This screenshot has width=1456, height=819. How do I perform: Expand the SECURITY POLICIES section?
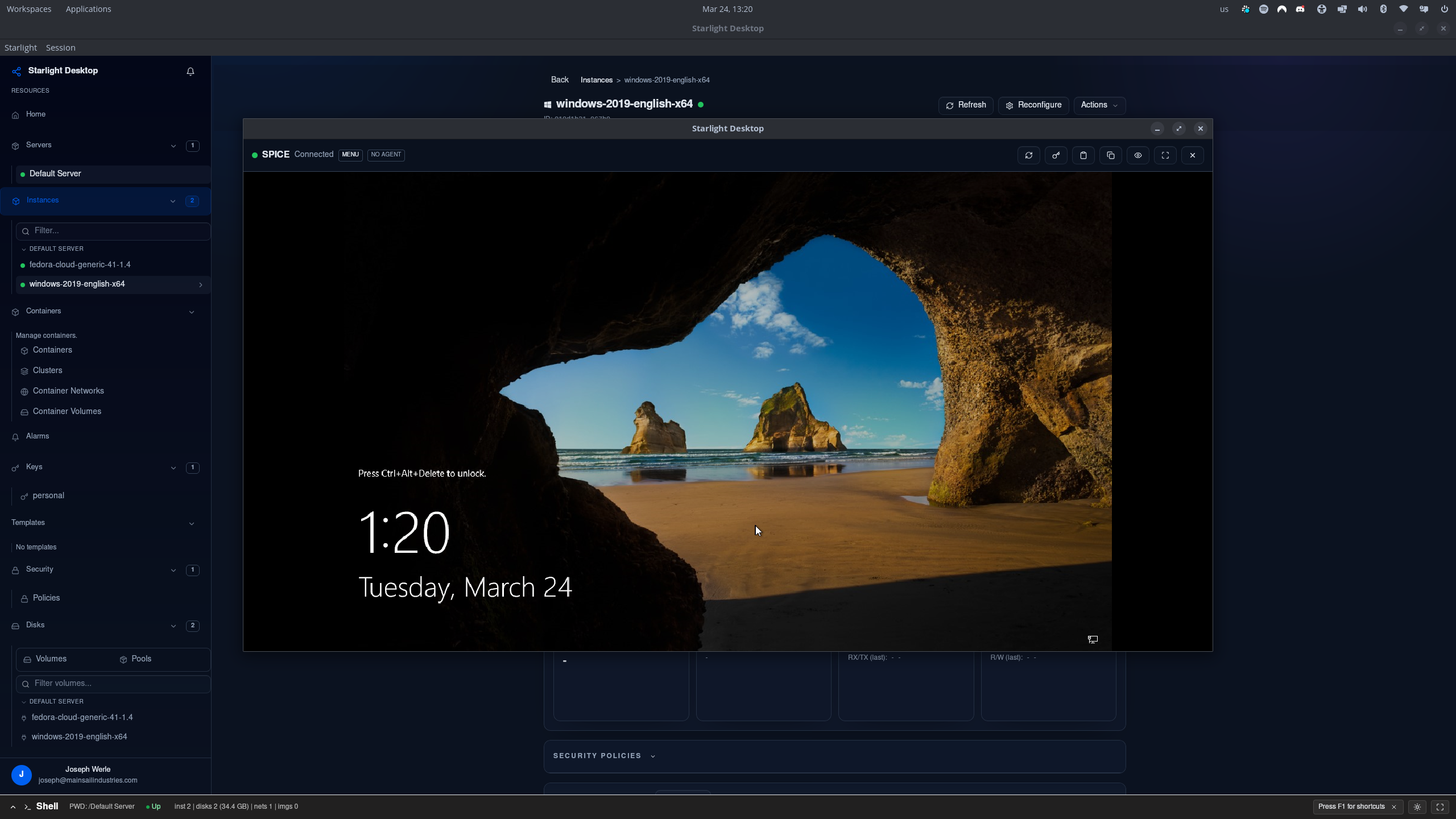pyautogui.click(x=605, y=756)
